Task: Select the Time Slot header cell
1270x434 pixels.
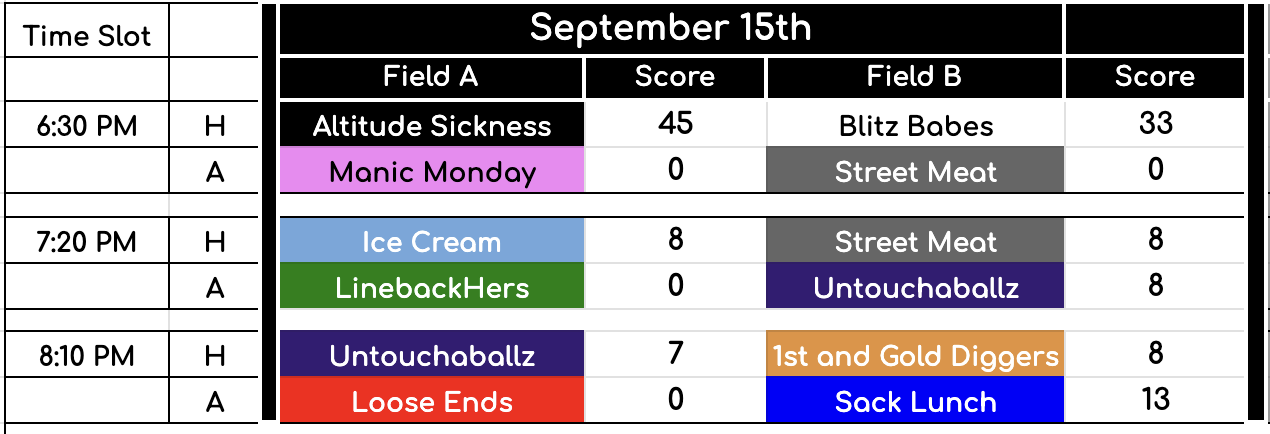Action: 87,36
